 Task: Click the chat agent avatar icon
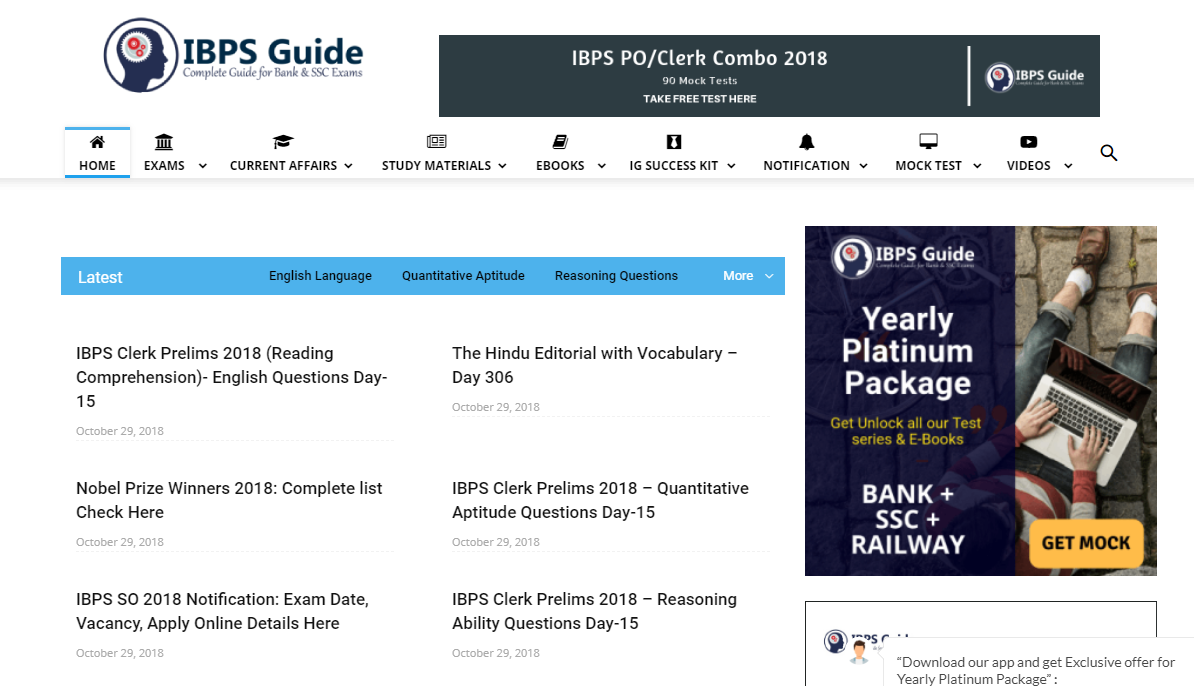[860, 652]
